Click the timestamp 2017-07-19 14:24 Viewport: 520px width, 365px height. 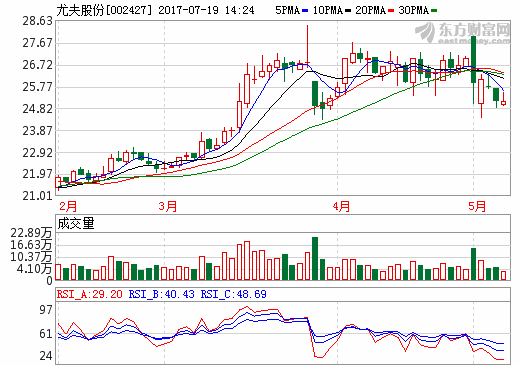point(206,10)
